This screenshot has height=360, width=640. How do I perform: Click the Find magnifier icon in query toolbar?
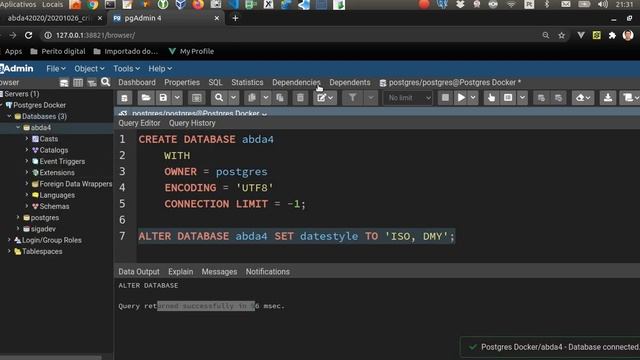[219, 98]
